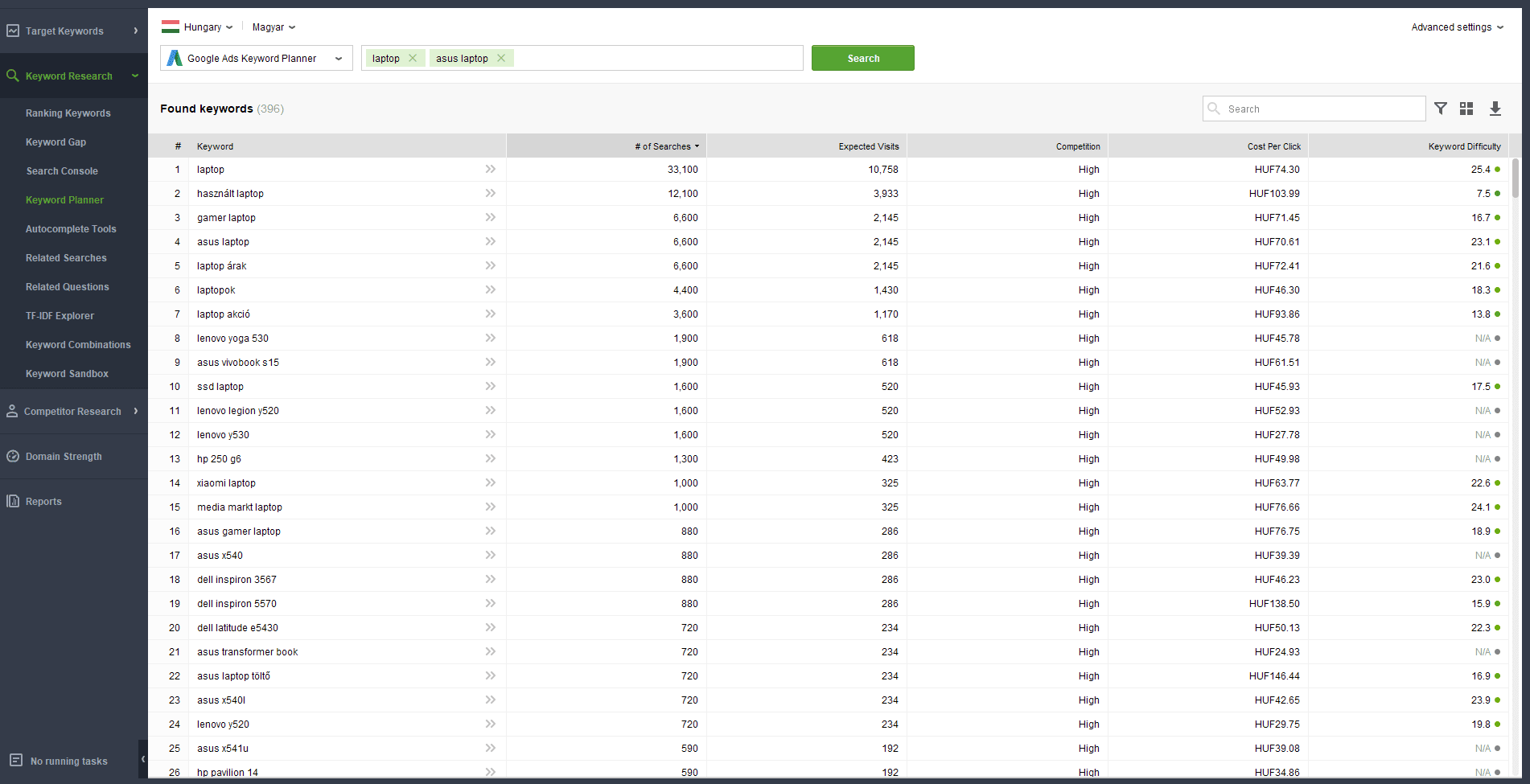The image size is (1530, 784).
Task: Open Keyword Gap menu item
Action: (x=56, y=142)
